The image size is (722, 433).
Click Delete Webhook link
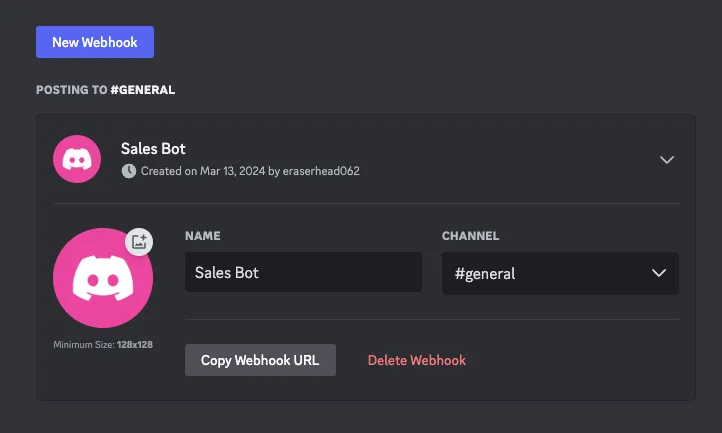[417, 360]
